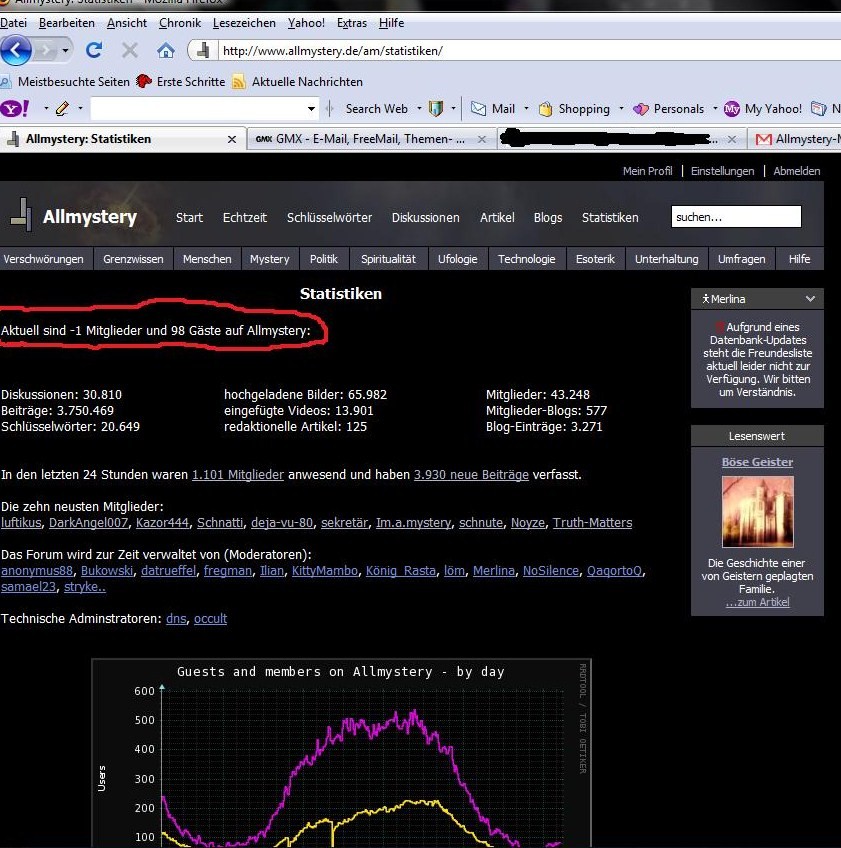The width and height of the screenshot is (841, 848).
Task: Open the ...zum Artikel link
Action: (757, 602)
